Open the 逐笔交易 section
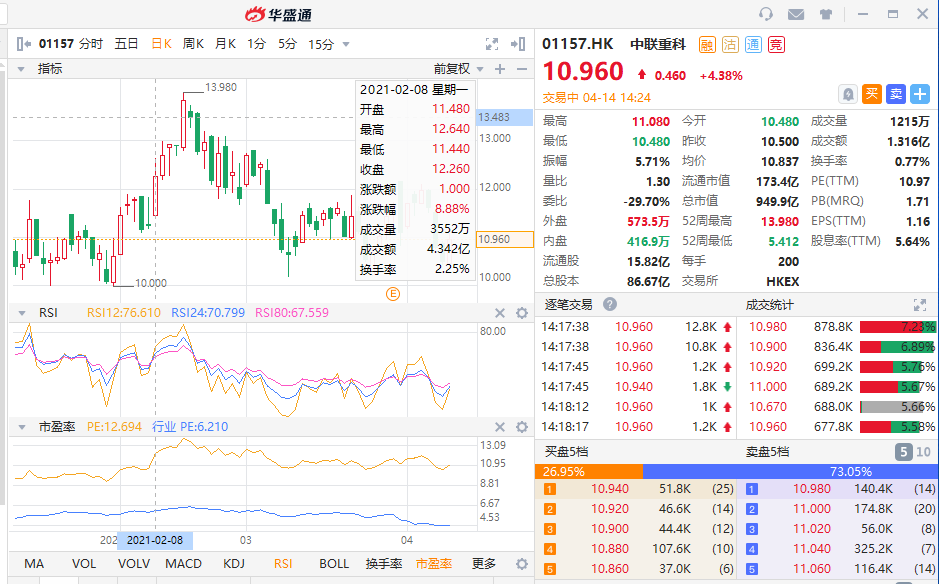 coord(568,304)
